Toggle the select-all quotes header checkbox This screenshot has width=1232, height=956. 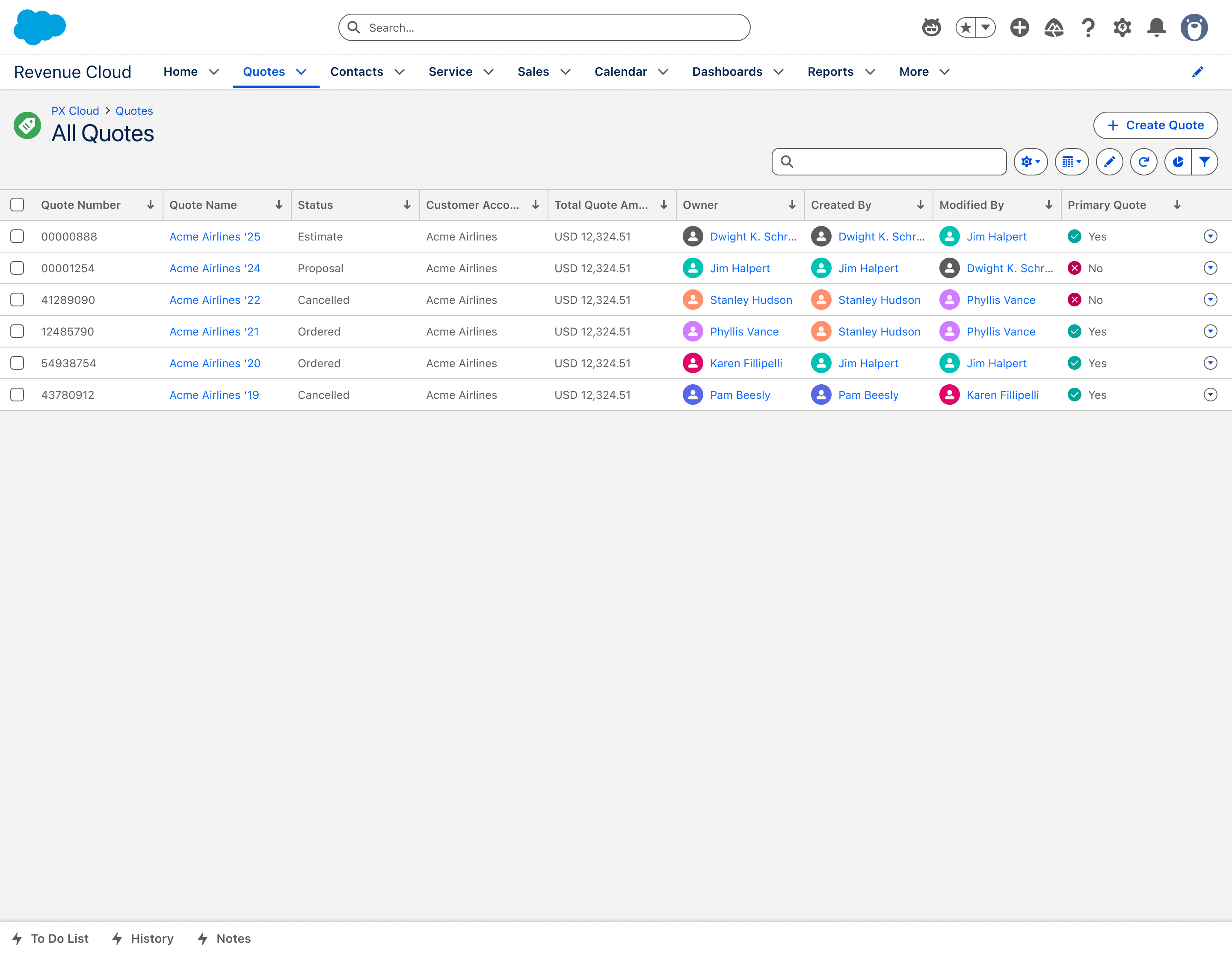pyautogui.click(x=18, y=205)
